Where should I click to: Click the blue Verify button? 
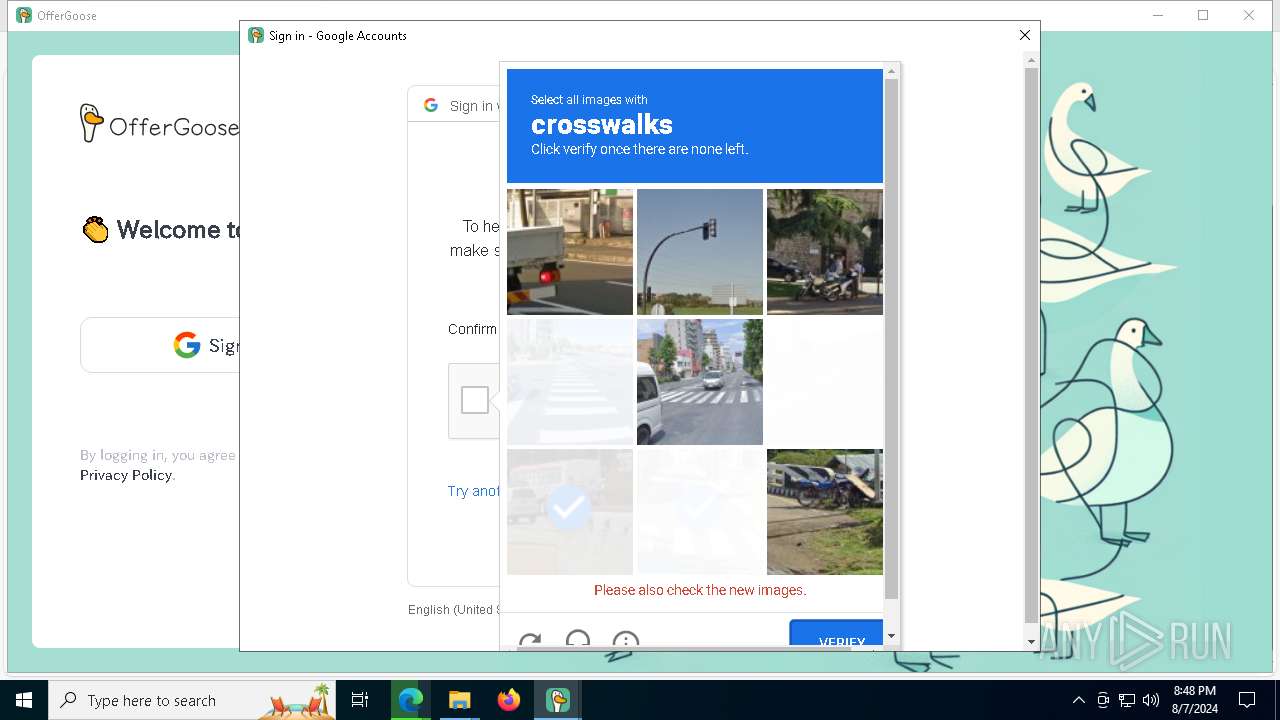(x=837, y=633)
